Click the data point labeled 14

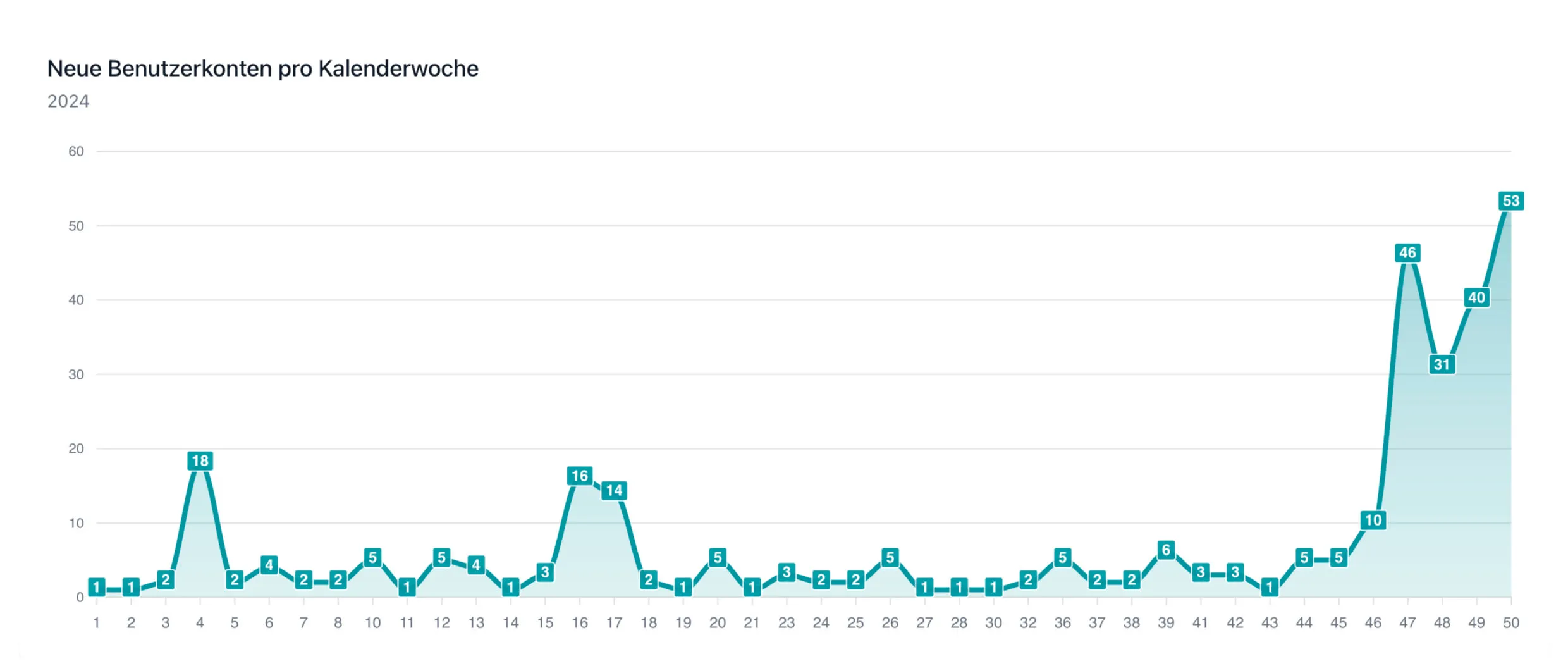[x=614, y=491]
